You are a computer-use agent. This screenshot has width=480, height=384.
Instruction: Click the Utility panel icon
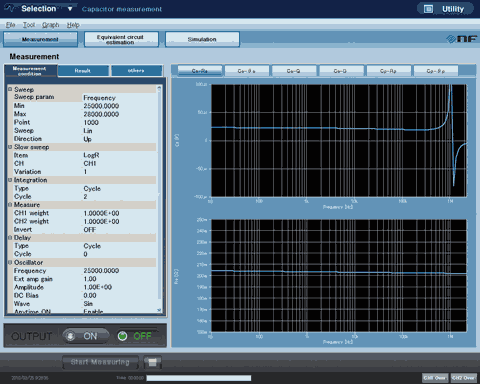428,9
